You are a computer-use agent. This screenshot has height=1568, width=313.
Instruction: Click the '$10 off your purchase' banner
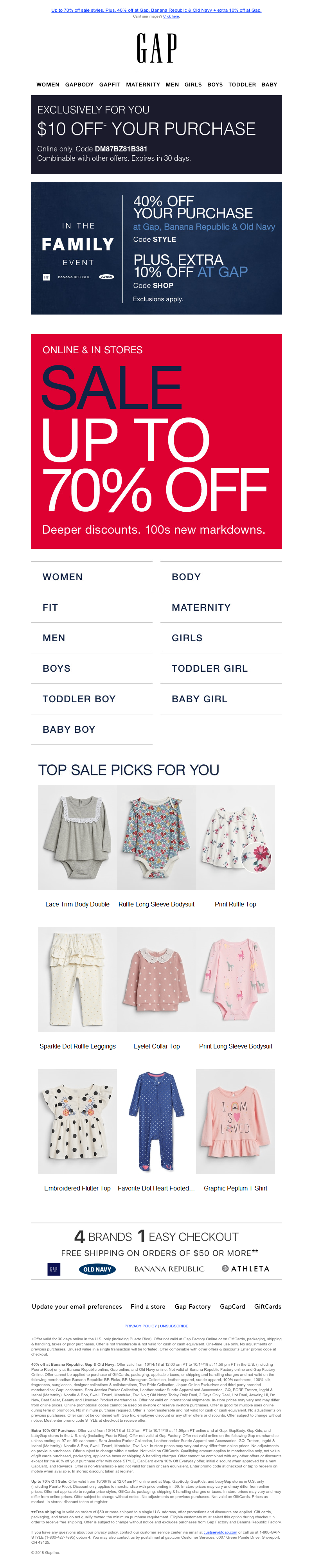click(x=156, y=135)
